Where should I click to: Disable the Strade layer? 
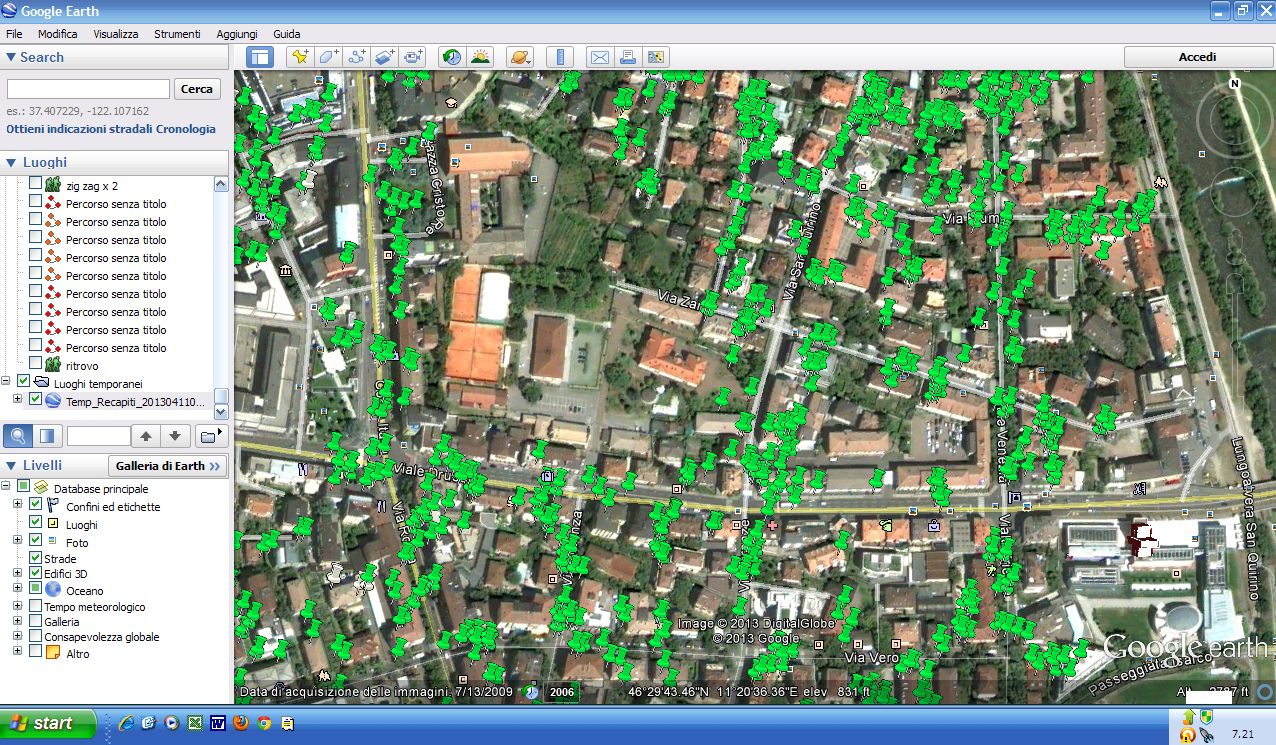point(36,558)
